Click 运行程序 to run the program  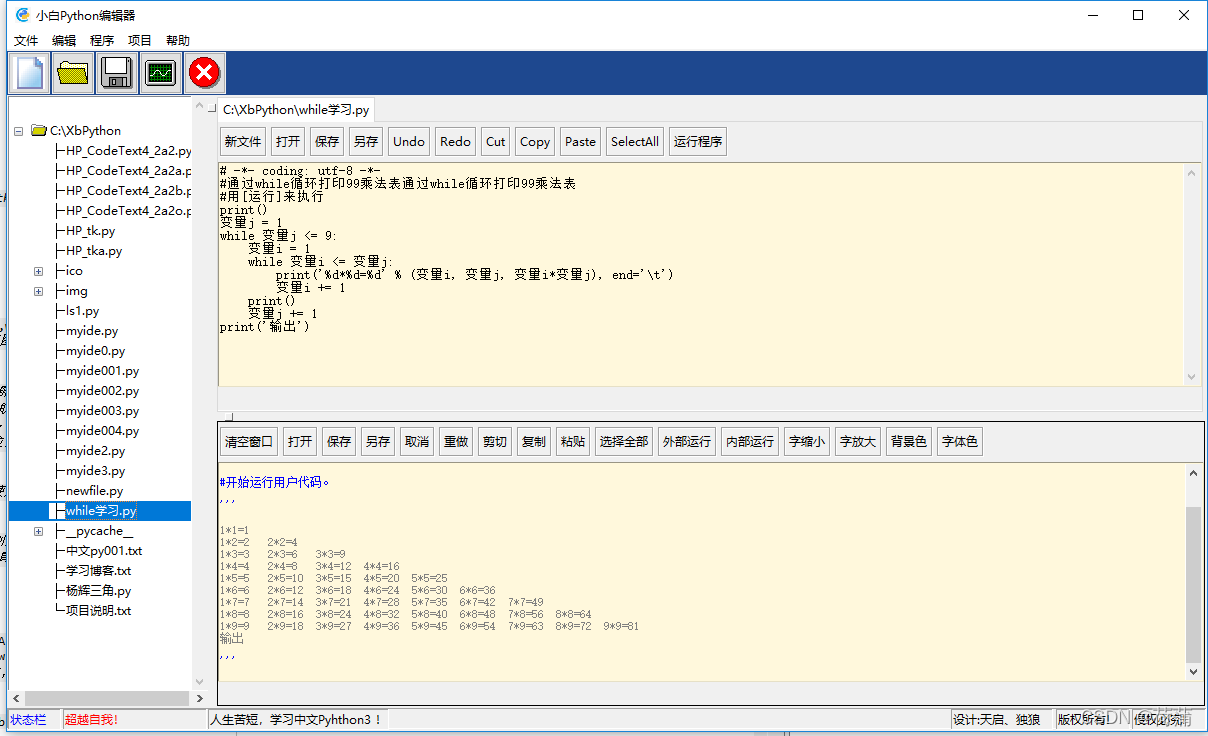click(x=698, y=142)
